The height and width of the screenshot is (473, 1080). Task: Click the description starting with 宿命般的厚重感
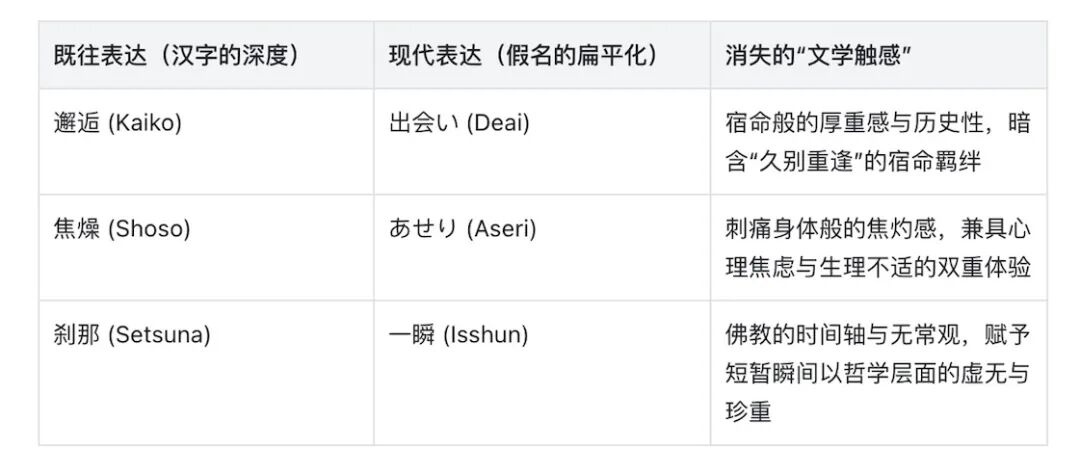tap(877, 124)
